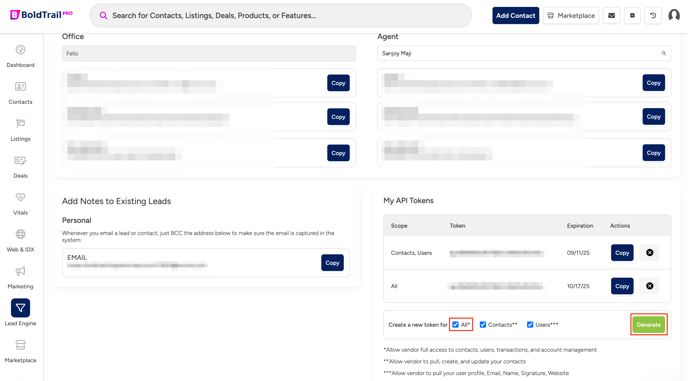
Task: Open the Listings sidebar icon
Action: (x=20, y=123)
